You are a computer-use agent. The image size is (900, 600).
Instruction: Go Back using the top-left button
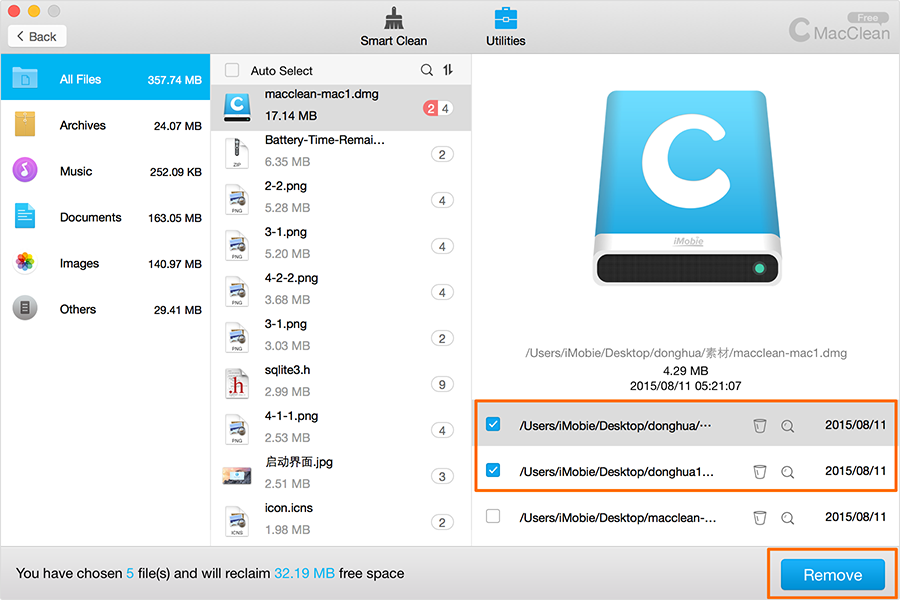click(x=37, y=36)
